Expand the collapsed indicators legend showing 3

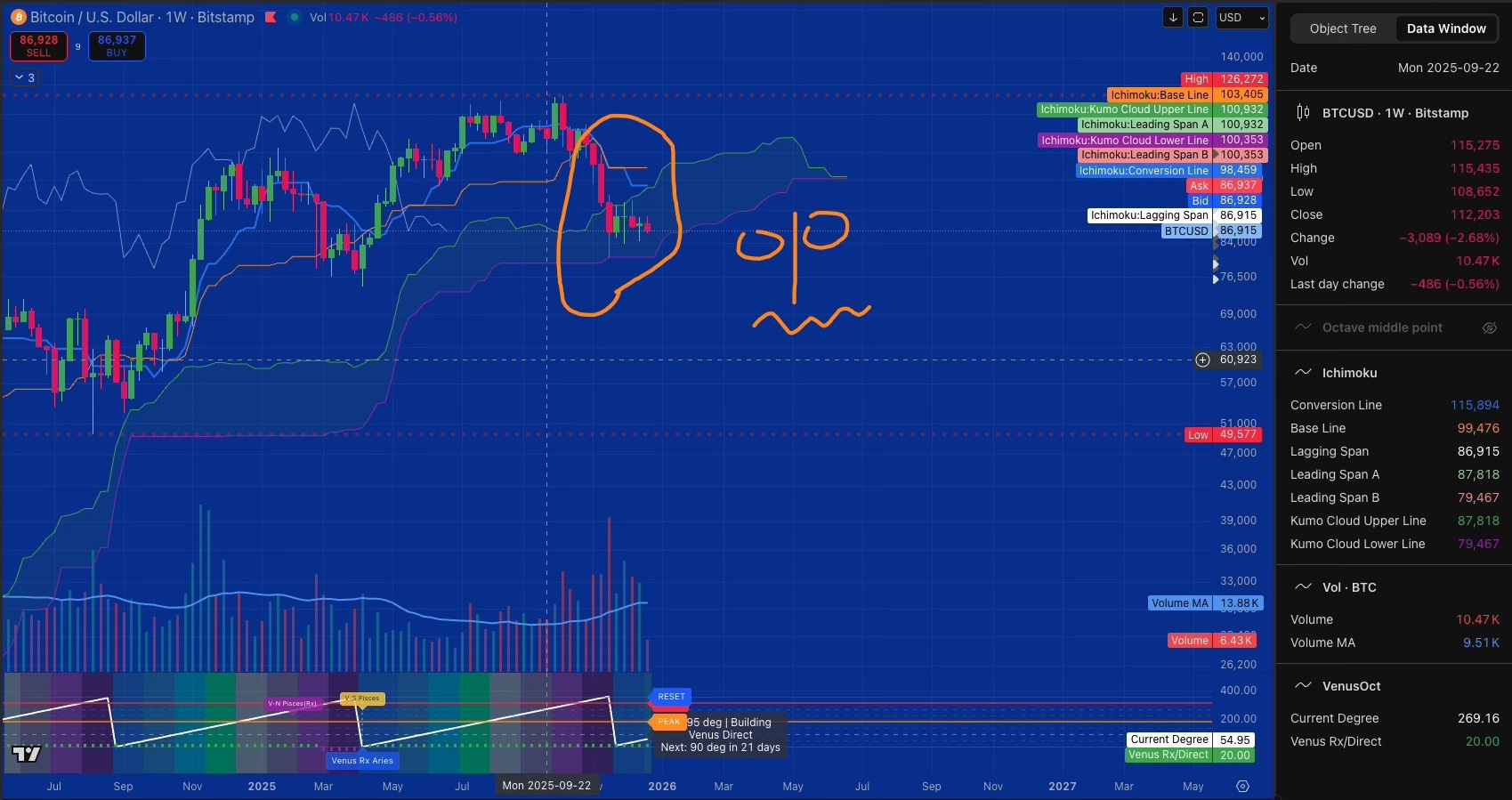coord(24,77)
